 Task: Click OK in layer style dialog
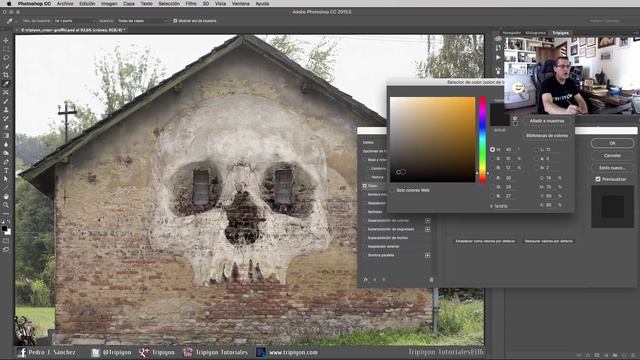612,143
